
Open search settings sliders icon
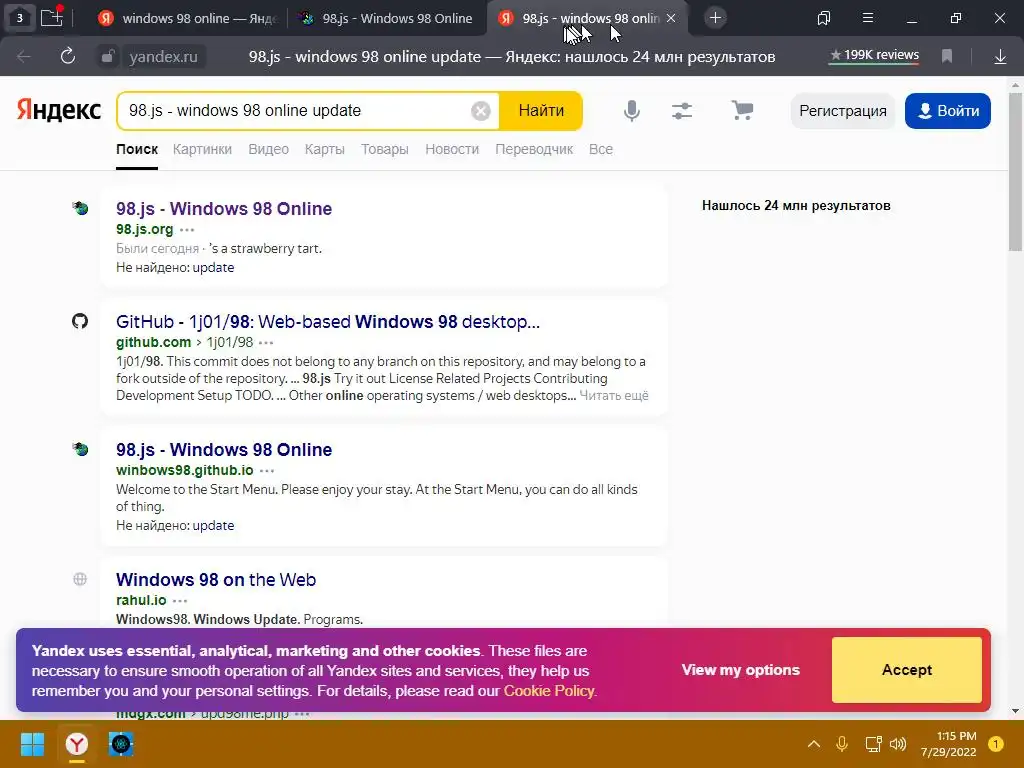click(x=682, y=110)
